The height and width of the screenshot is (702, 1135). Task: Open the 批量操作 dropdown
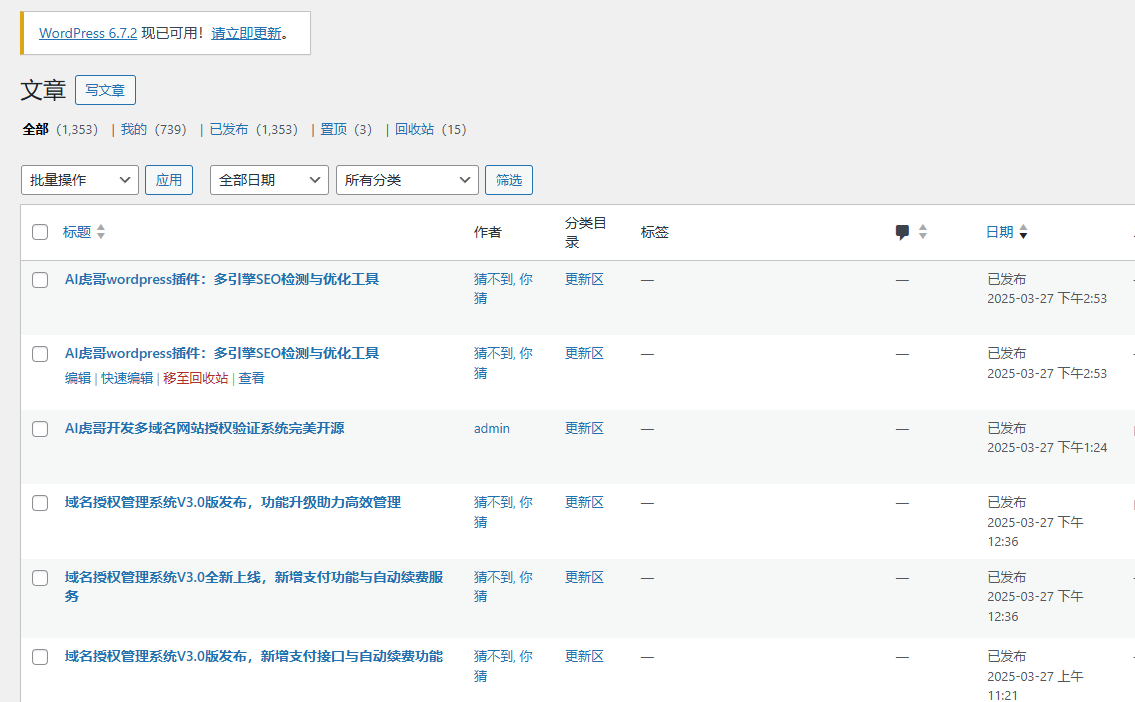pos(80,180)
